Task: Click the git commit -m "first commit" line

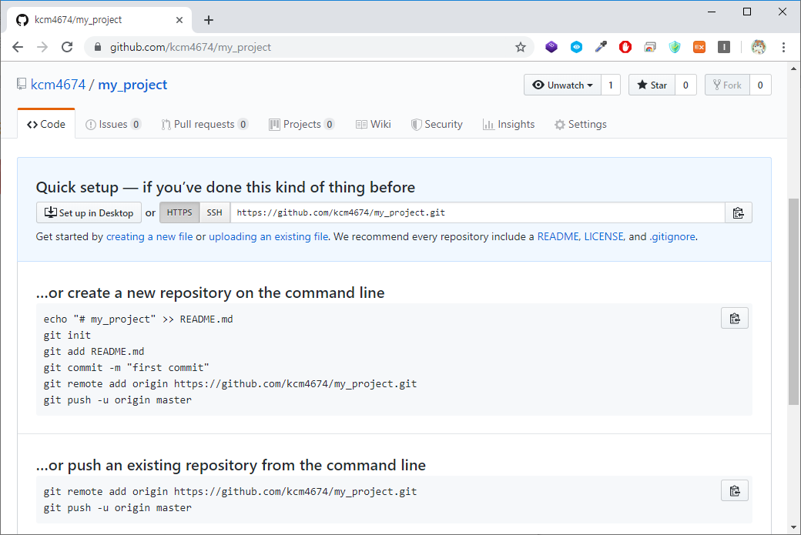Action: [126, 367]
